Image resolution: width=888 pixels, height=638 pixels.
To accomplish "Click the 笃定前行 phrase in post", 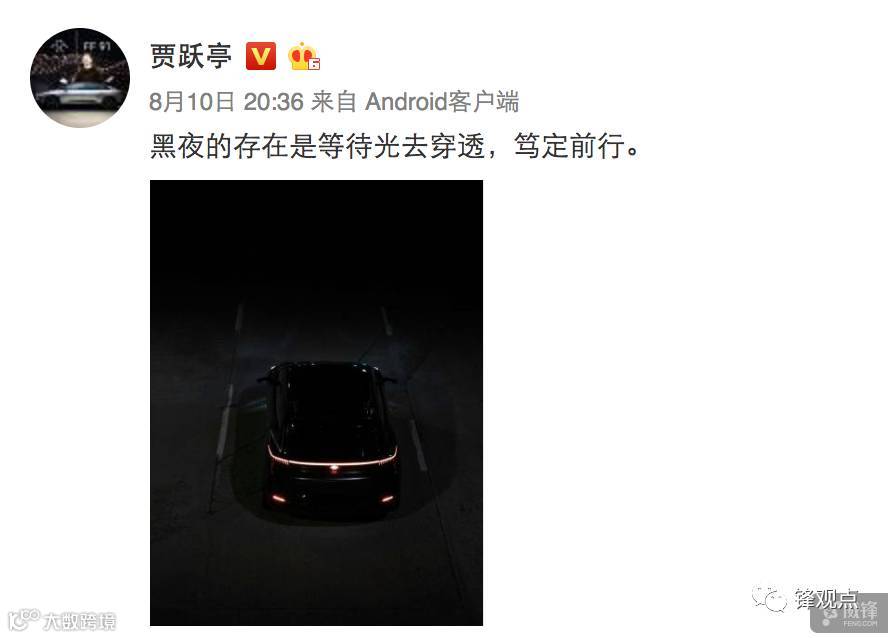I will [570, 146].
